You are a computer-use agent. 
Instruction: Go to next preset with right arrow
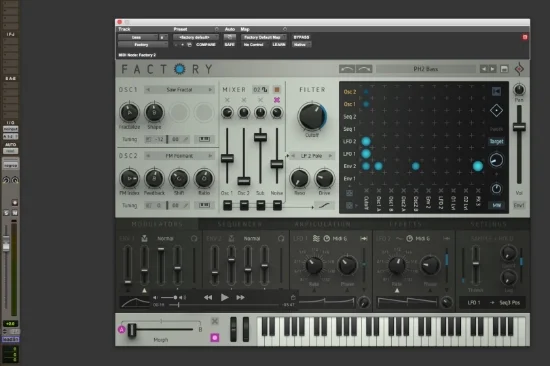[492, 69]
